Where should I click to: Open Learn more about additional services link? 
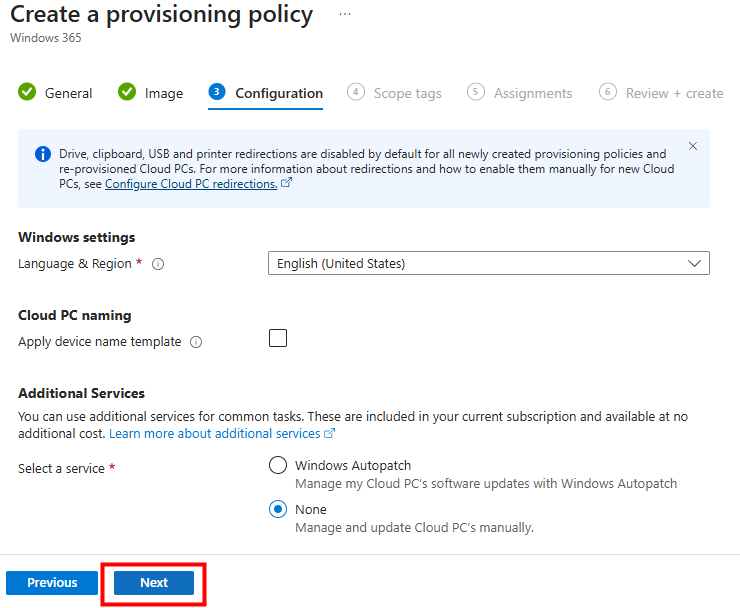[x=215, y=434]
